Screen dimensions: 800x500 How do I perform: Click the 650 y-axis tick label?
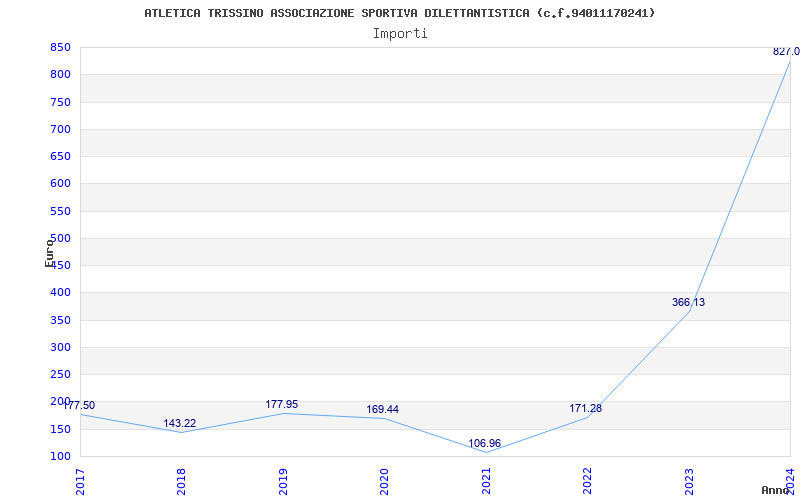tap(60, 157)
